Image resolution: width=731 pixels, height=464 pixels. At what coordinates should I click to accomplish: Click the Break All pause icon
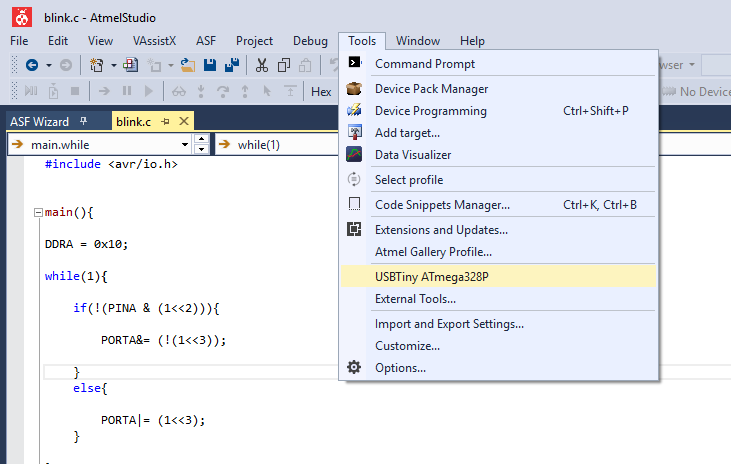tap(127, 91)
